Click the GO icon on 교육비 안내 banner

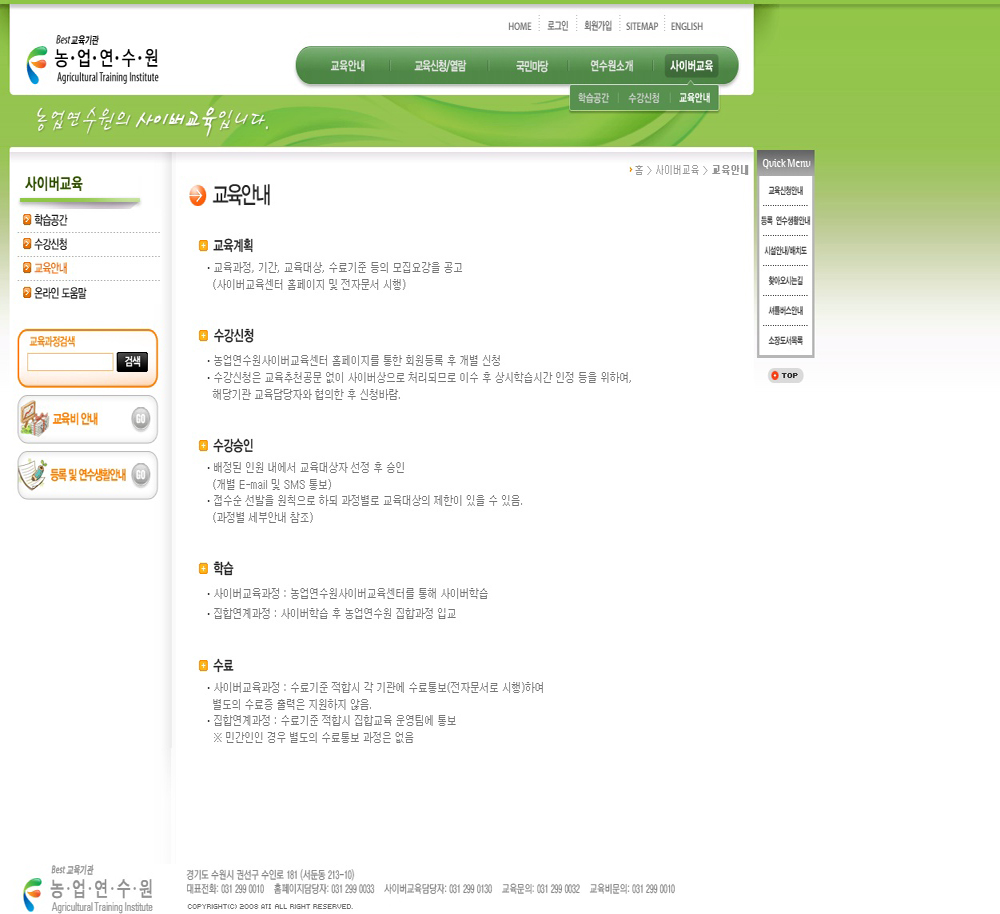[x=141, y=419]
